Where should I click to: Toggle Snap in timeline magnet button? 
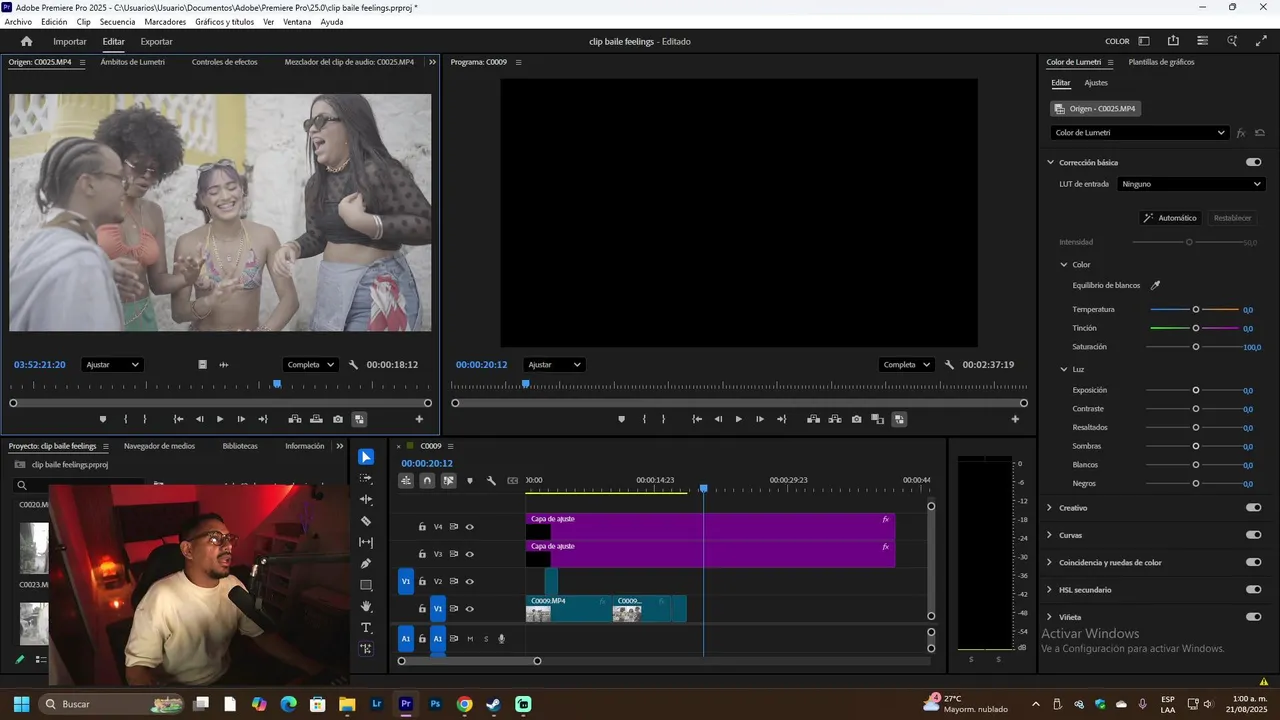(x=427, y=481)
